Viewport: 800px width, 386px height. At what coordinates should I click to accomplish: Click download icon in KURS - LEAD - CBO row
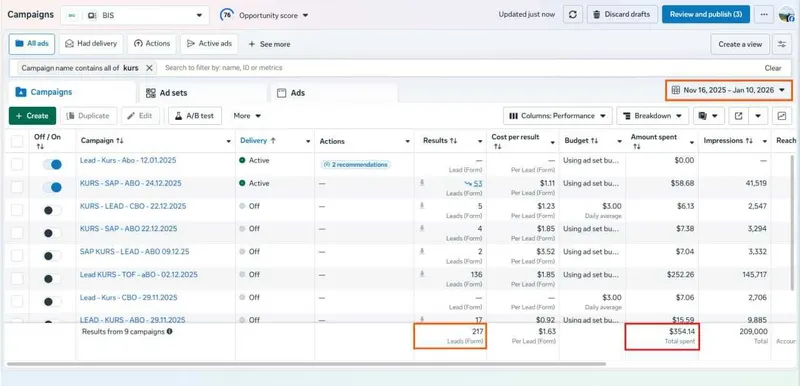[422, 205]
